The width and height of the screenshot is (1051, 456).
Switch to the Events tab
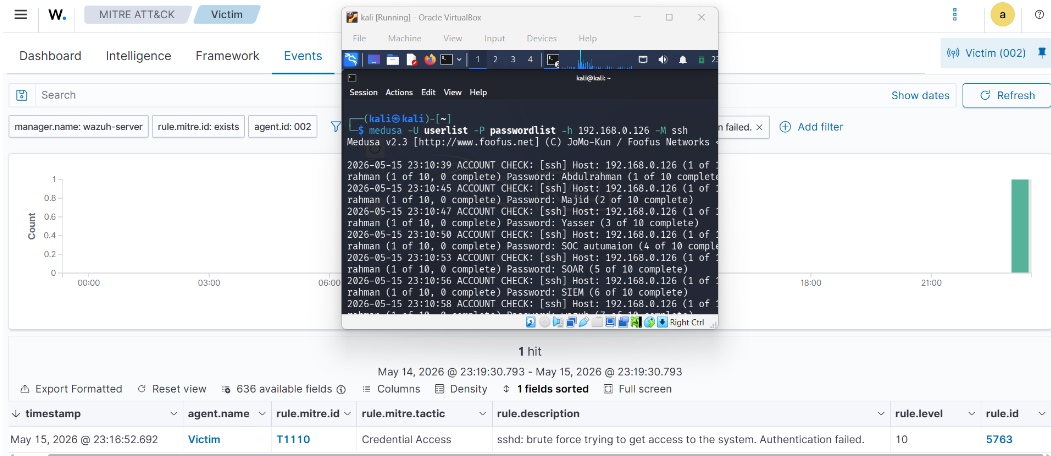(x=303, y=56)
